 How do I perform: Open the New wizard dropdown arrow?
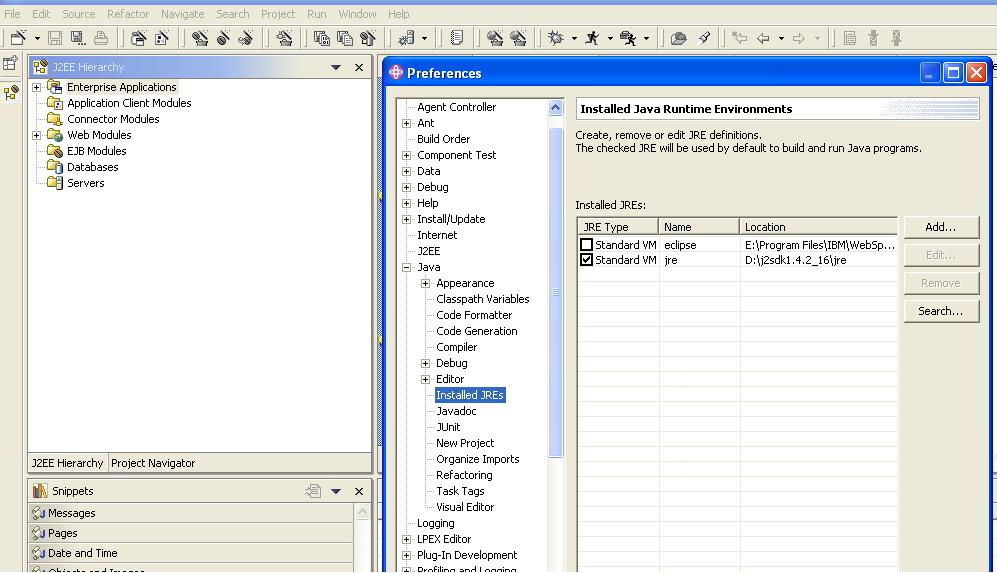pyautogui.click(x=37, y=39)
